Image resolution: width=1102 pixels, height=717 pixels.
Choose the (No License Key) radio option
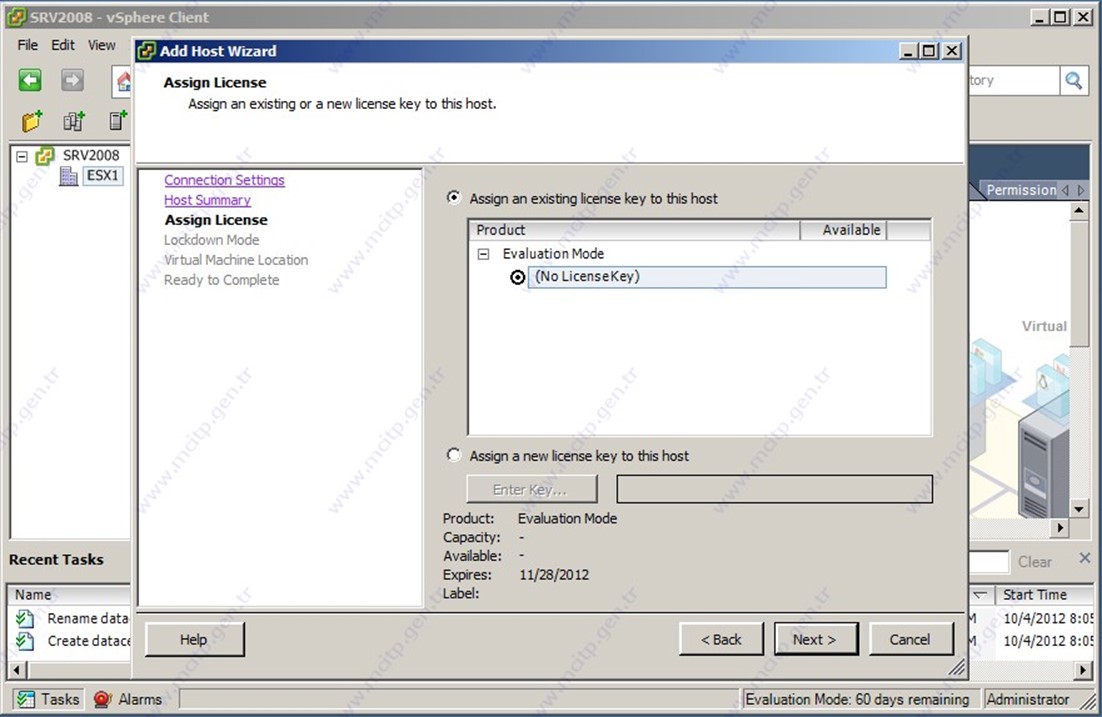(518, 277)
